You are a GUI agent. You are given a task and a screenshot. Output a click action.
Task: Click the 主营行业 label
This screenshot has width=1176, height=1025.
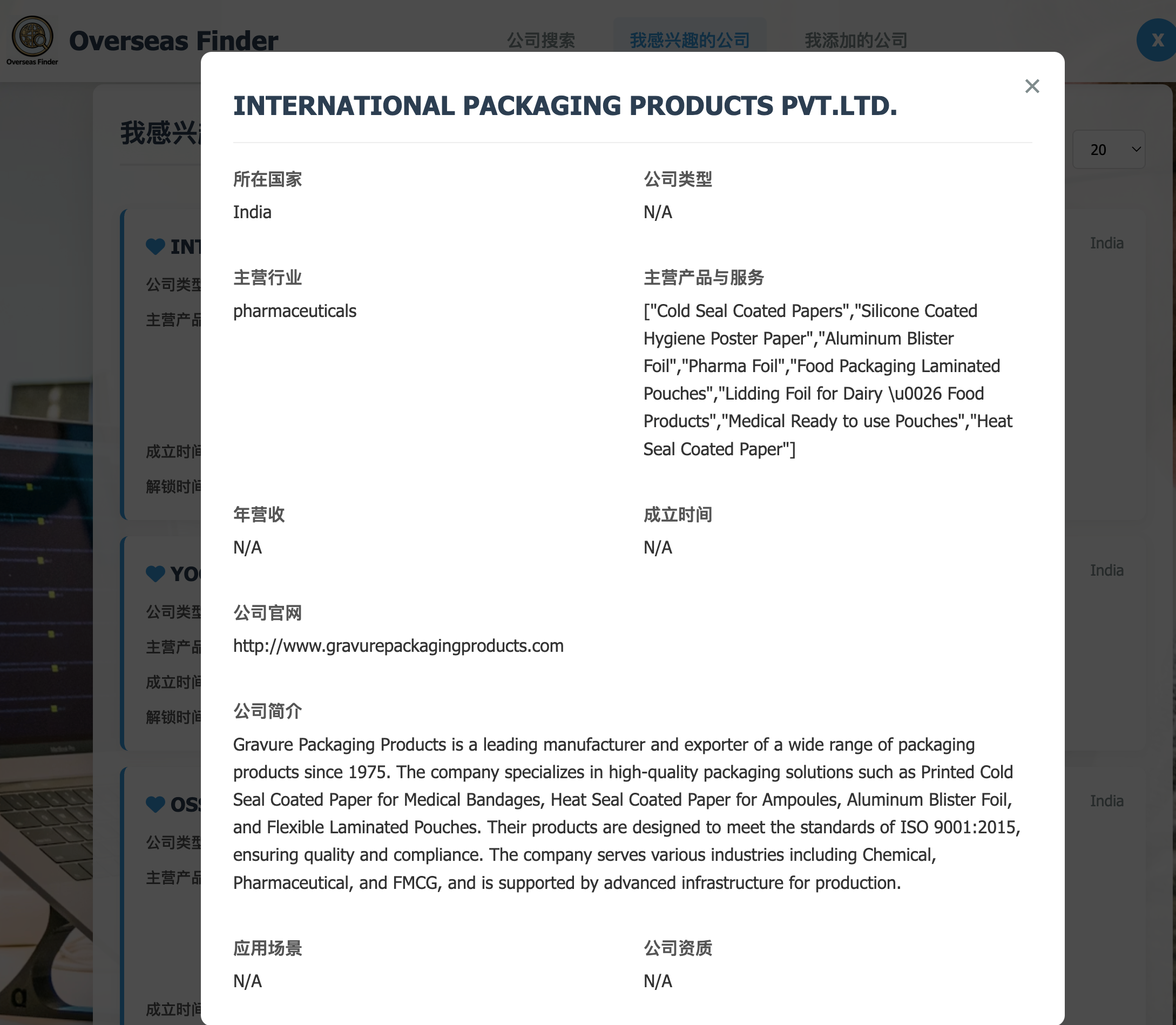(x=267, y=278)
